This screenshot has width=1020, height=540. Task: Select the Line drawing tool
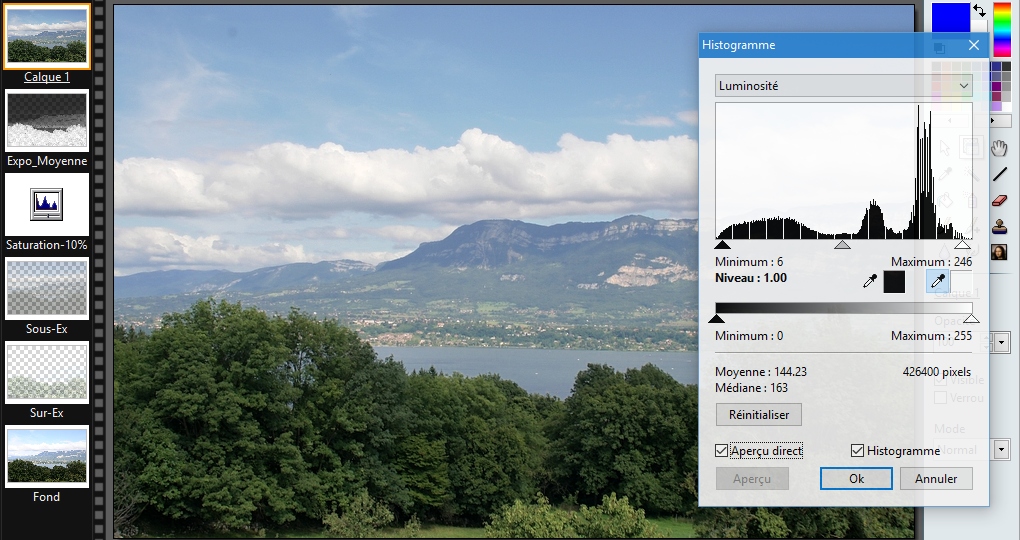click(x=1000, y=174)
